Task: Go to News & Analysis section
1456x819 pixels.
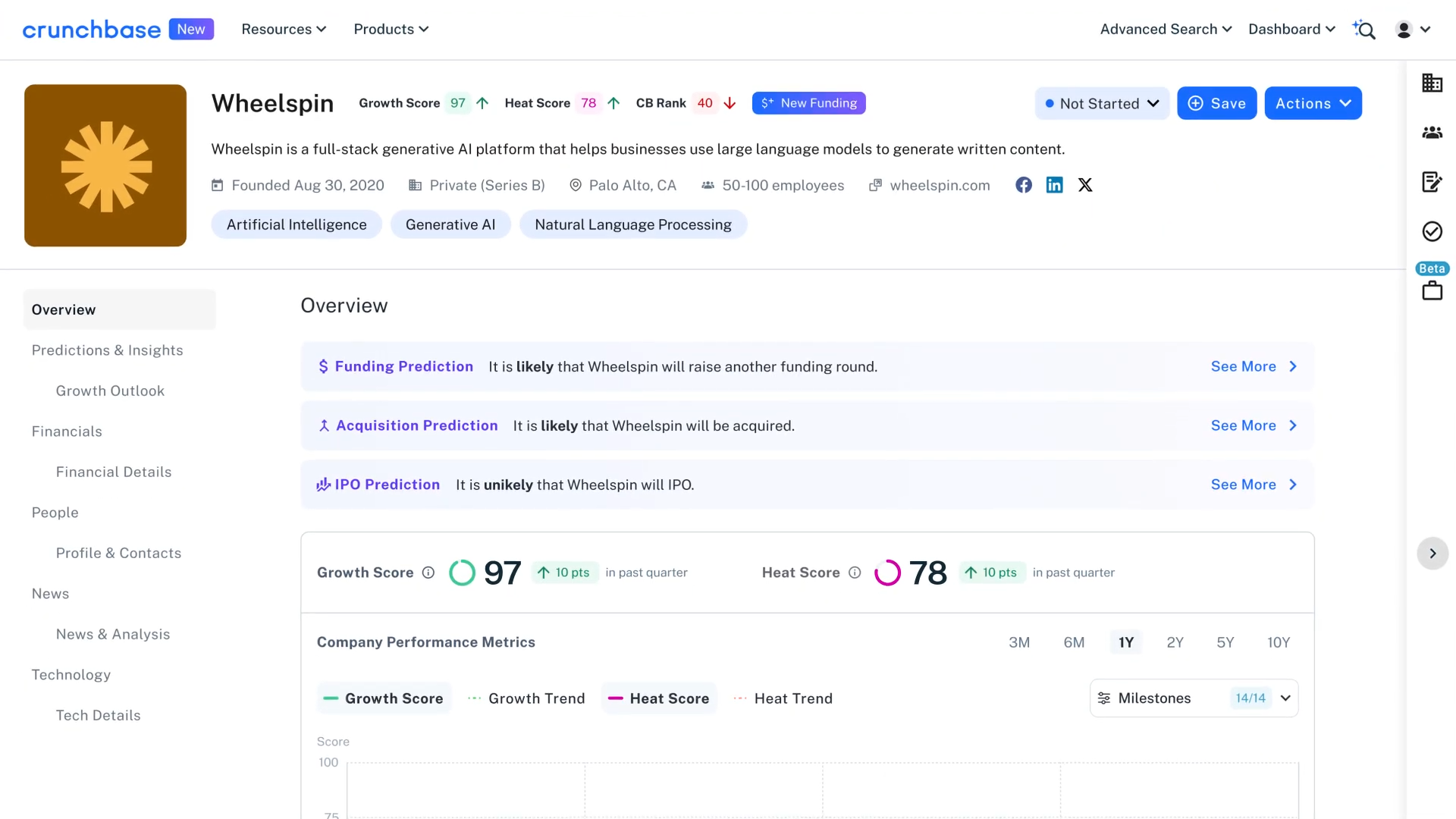Action: [113, 635]
